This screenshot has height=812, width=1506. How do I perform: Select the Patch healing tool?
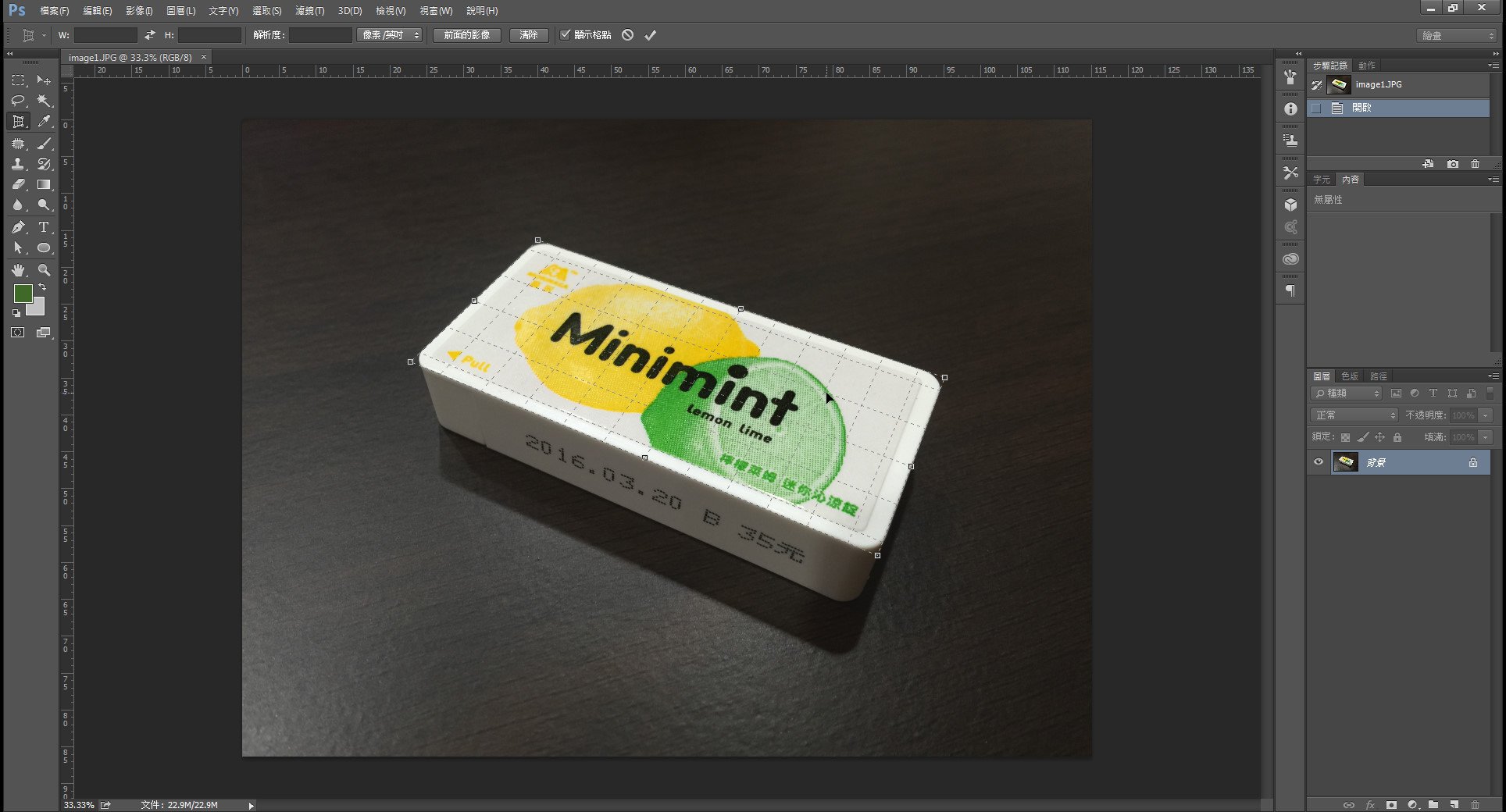pyautogui.click(x=18, y=144)
